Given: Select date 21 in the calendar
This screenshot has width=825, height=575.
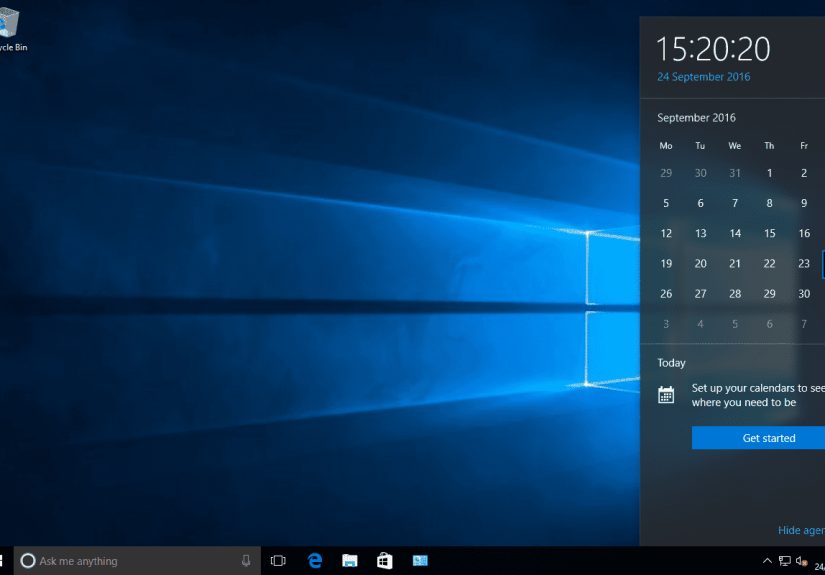Looking at the screenshot, I should pyautogui.click(x=735, y=264).
